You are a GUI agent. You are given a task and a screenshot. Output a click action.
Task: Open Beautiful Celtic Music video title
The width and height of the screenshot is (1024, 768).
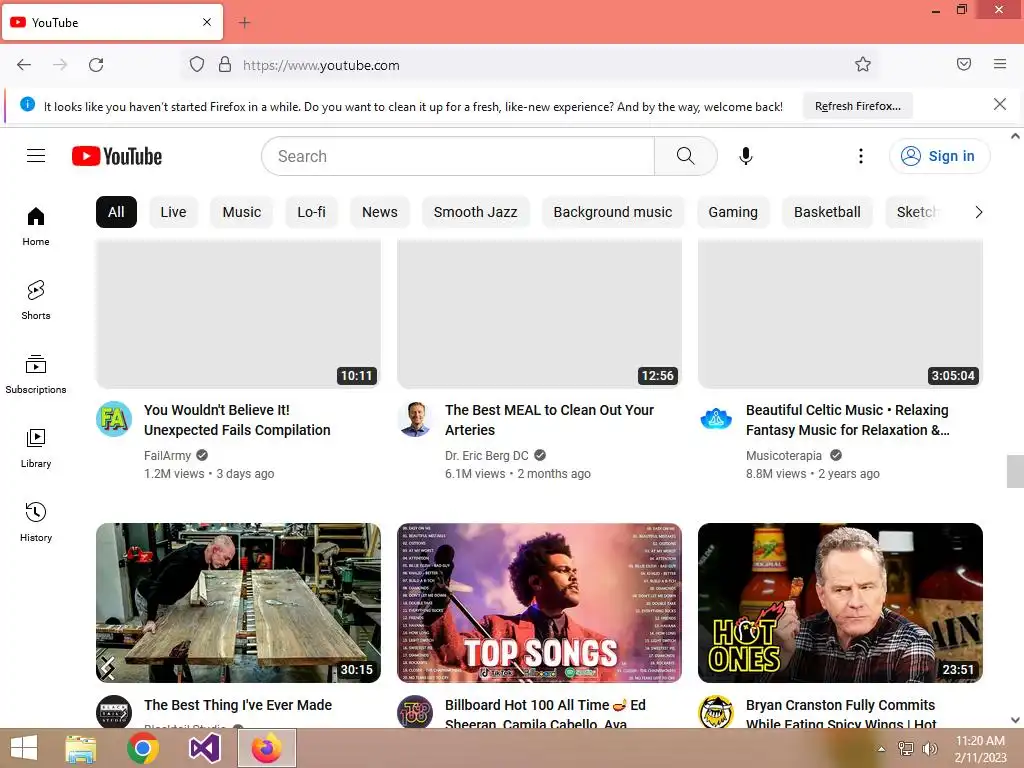[x=848, y=420]
